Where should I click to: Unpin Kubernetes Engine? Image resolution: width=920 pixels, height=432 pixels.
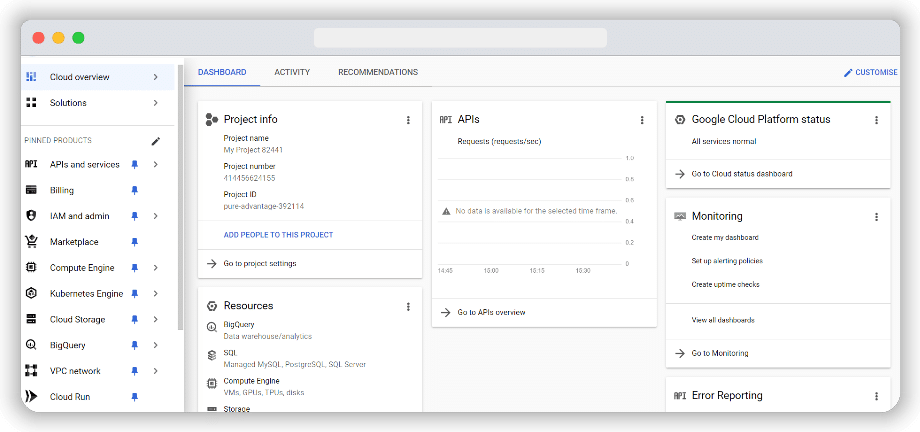134,294
